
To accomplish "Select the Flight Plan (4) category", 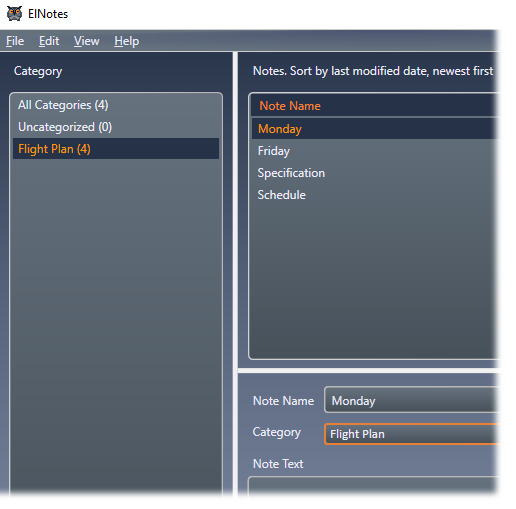I will (x=116, y=149).
